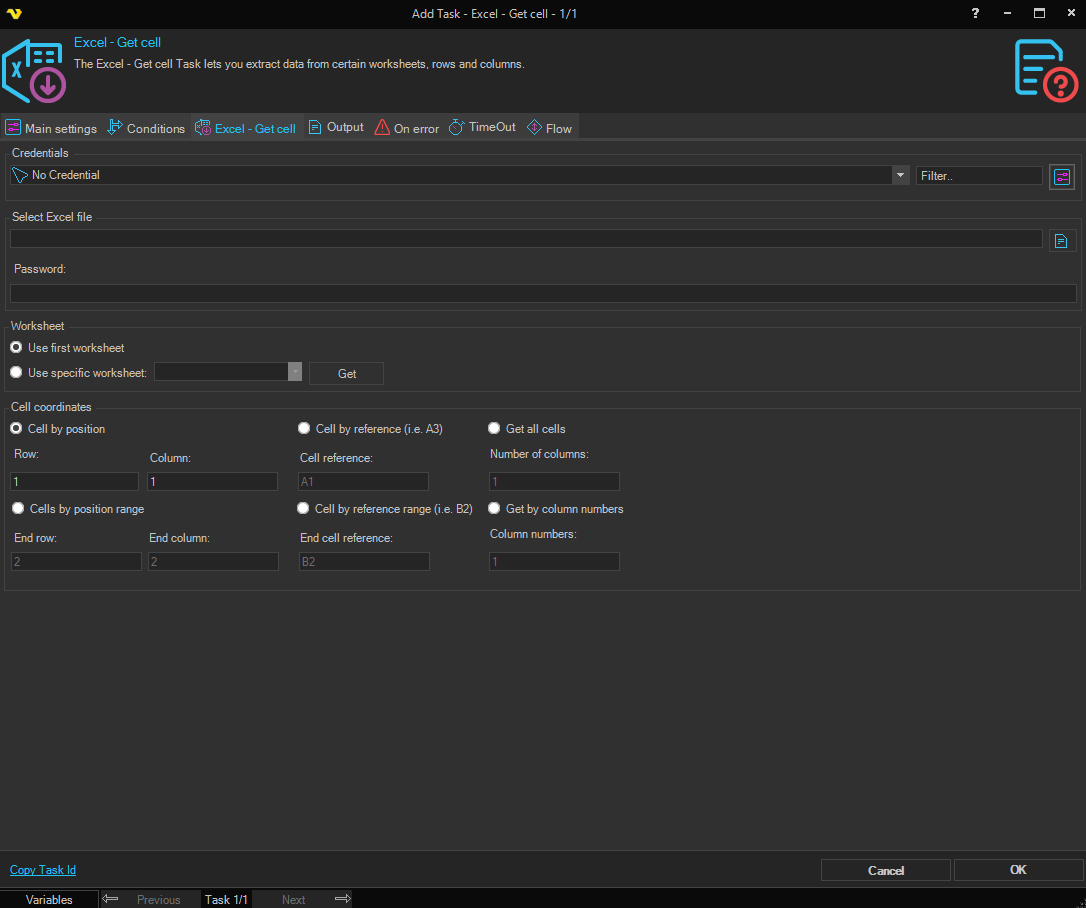The height and width of the screenshot is (908, 1086).
Task: Click the Cancel button
Action: [885, 871]
